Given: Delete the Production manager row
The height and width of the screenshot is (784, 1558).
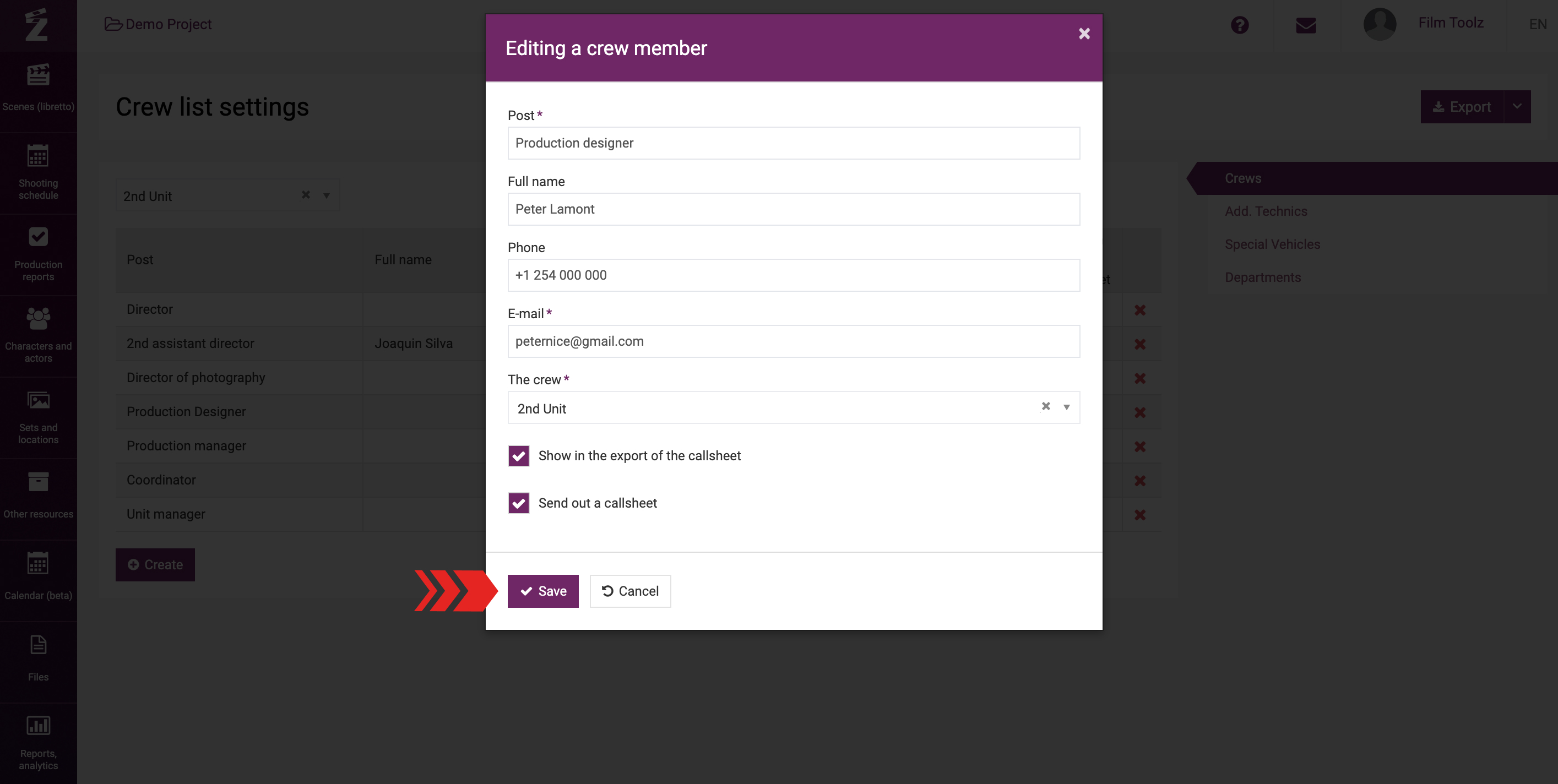Looking at the screenshot, I should [x=1140, y=447].
